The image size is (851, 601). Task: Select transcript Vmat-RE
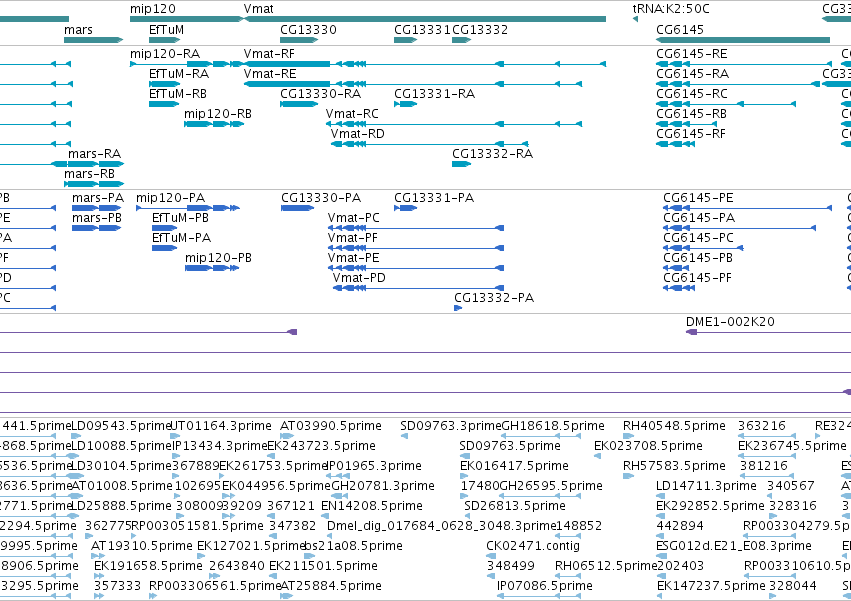270,74
